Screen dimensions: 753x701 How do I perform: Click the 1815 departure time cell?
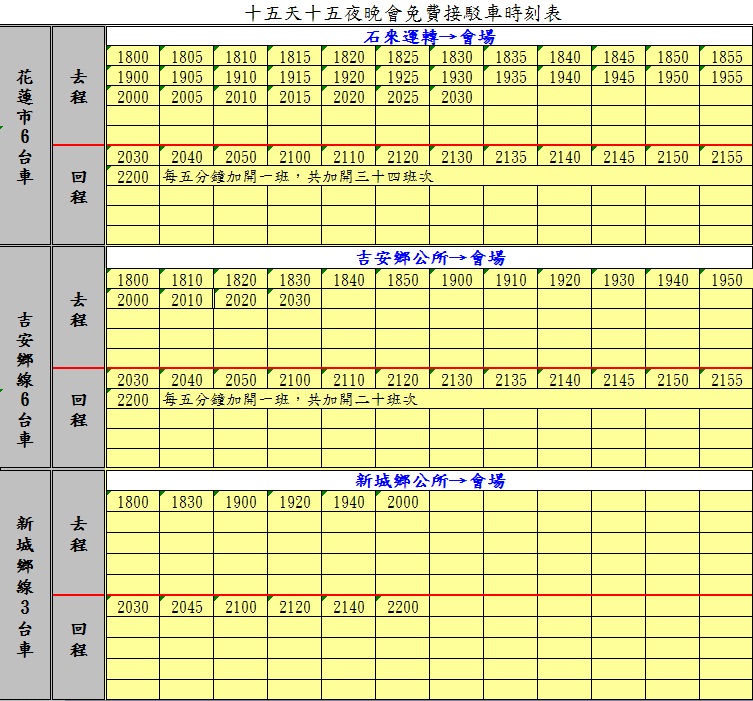[295, 57]
